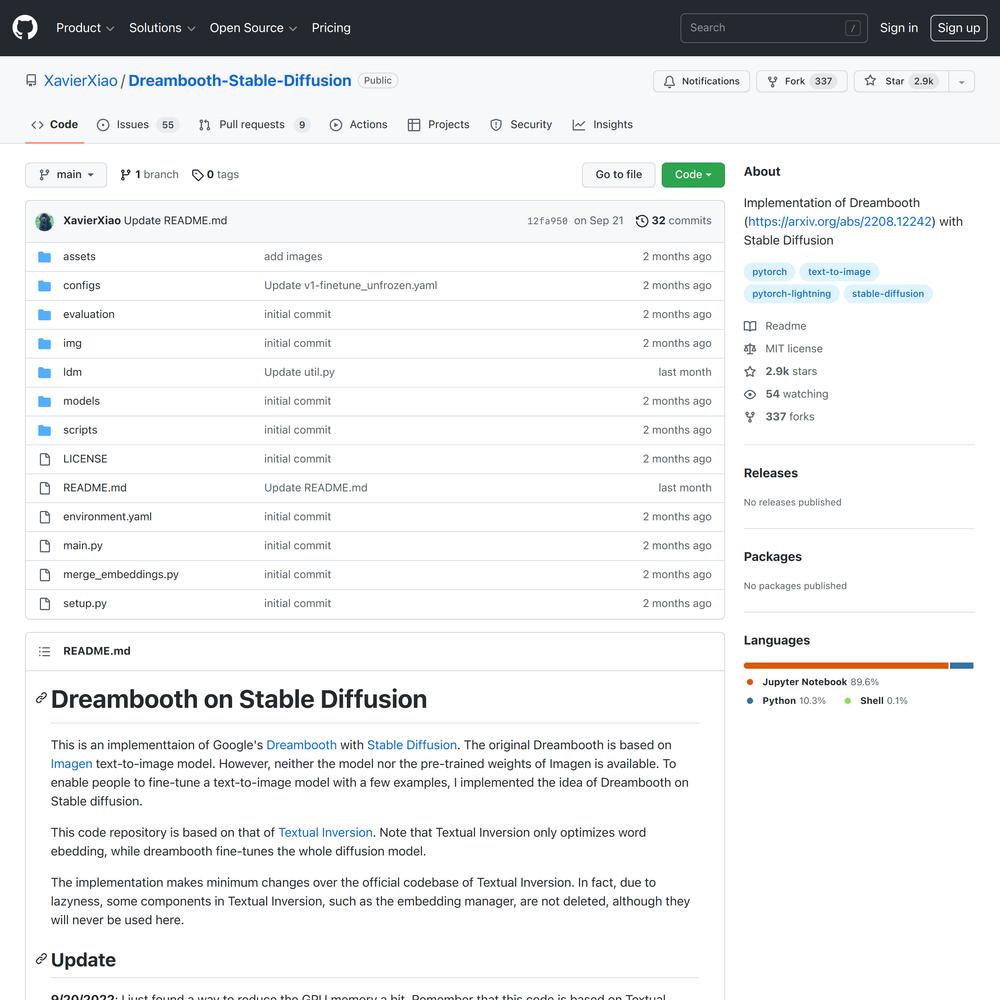Open the README.md file in list

[94, 488]
